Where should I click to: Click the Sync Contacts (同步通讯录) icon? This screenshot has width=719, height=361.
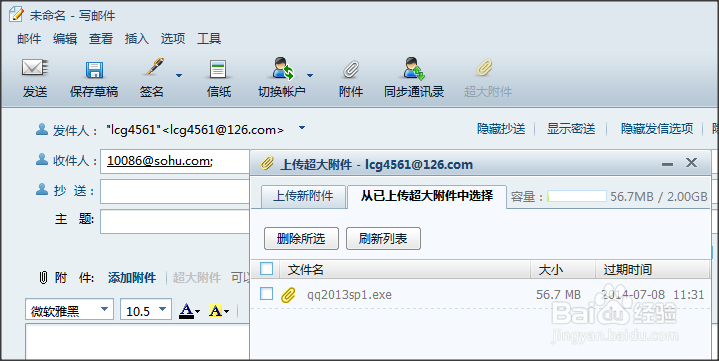(x=414, y=69)
